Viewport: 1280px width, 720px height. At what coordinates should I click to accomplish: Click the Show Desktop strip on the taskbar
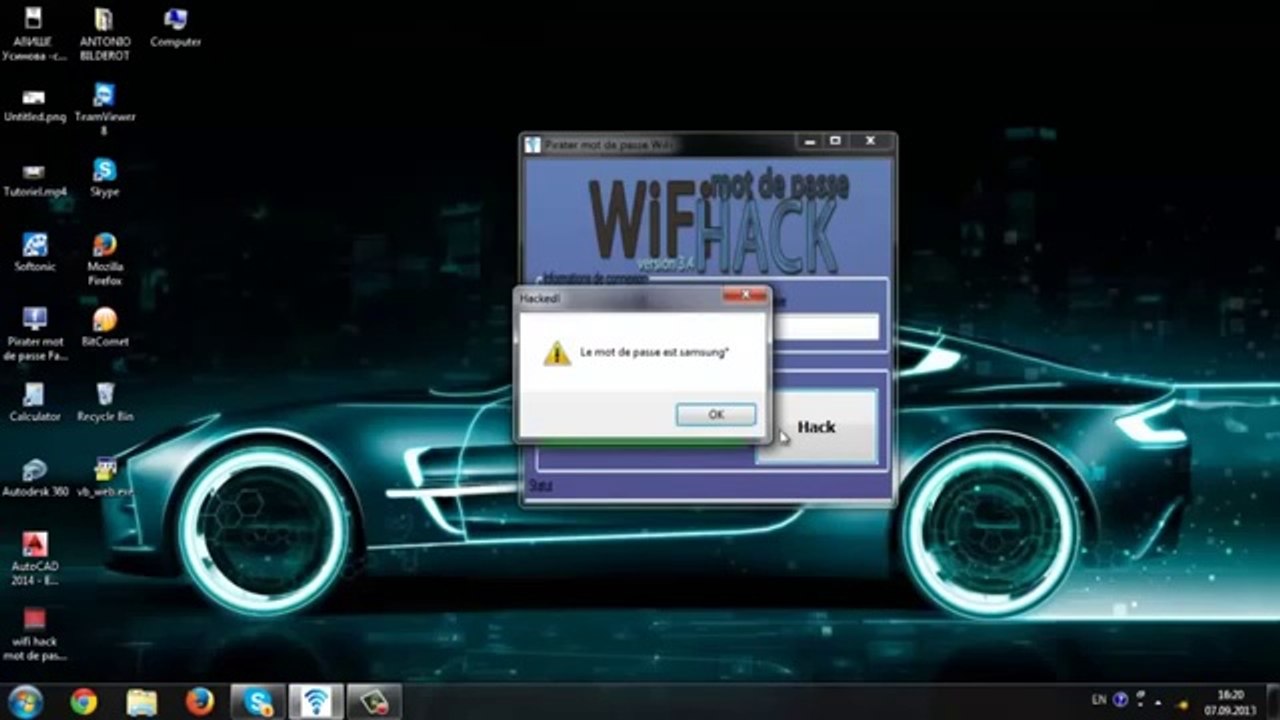[1272, 701]
